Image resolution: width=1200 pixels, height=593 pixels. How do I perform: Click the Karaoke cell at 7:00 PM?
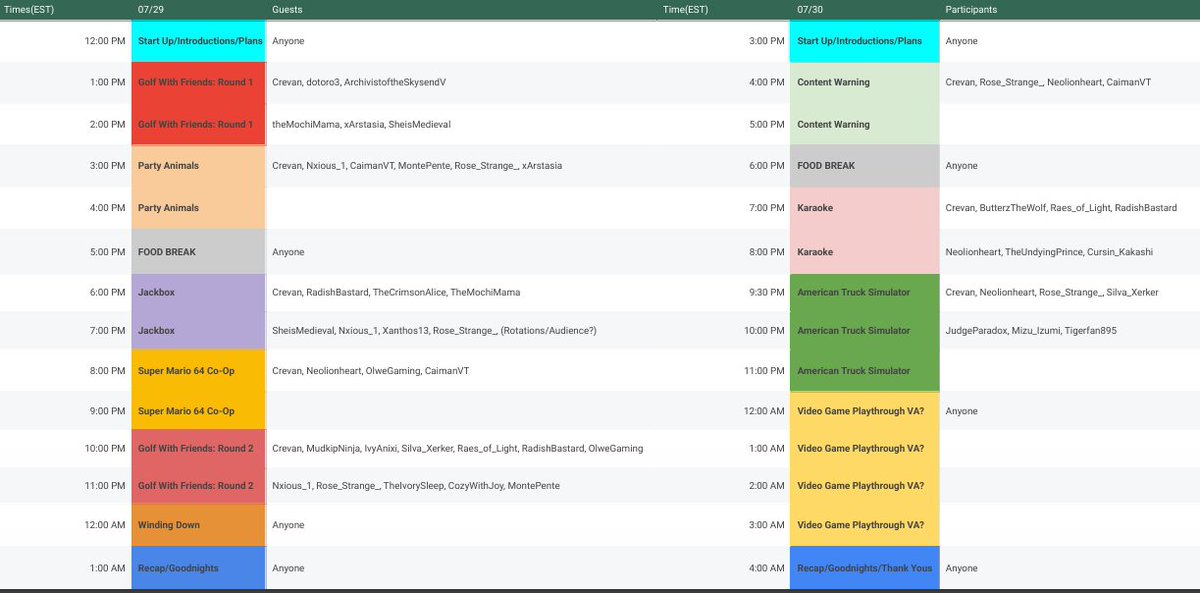864,208
